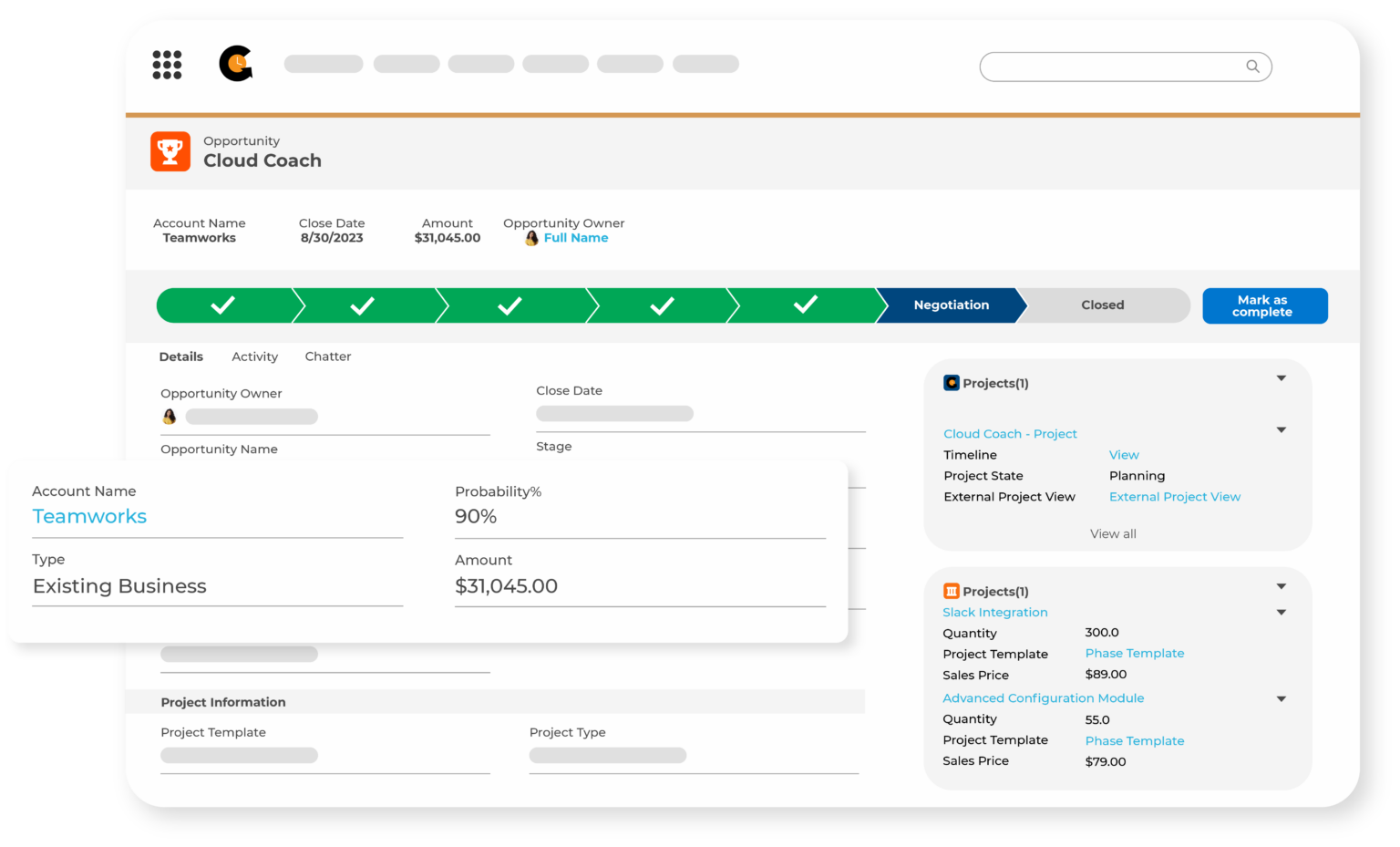
Task: Click inside the search input field
Action: (1112, 66)
